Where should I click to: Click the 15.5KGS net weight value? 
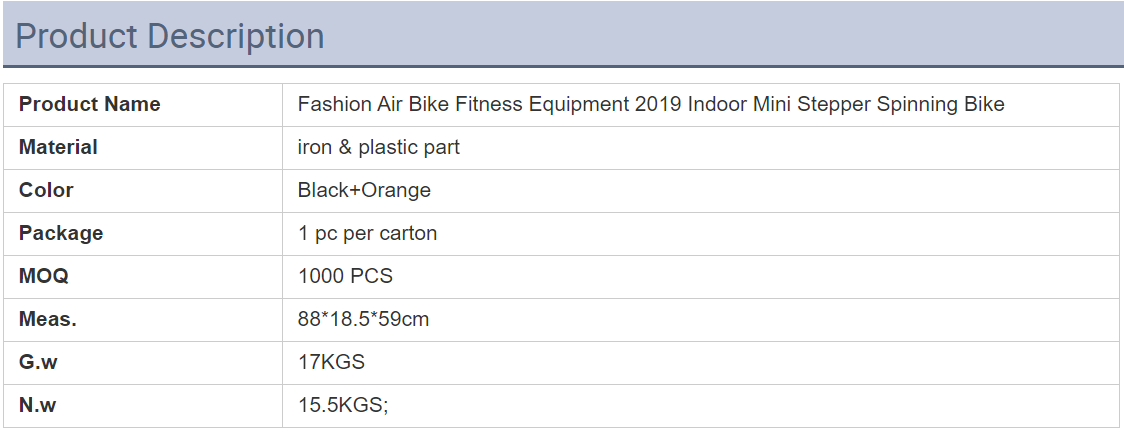click(343, 405)
